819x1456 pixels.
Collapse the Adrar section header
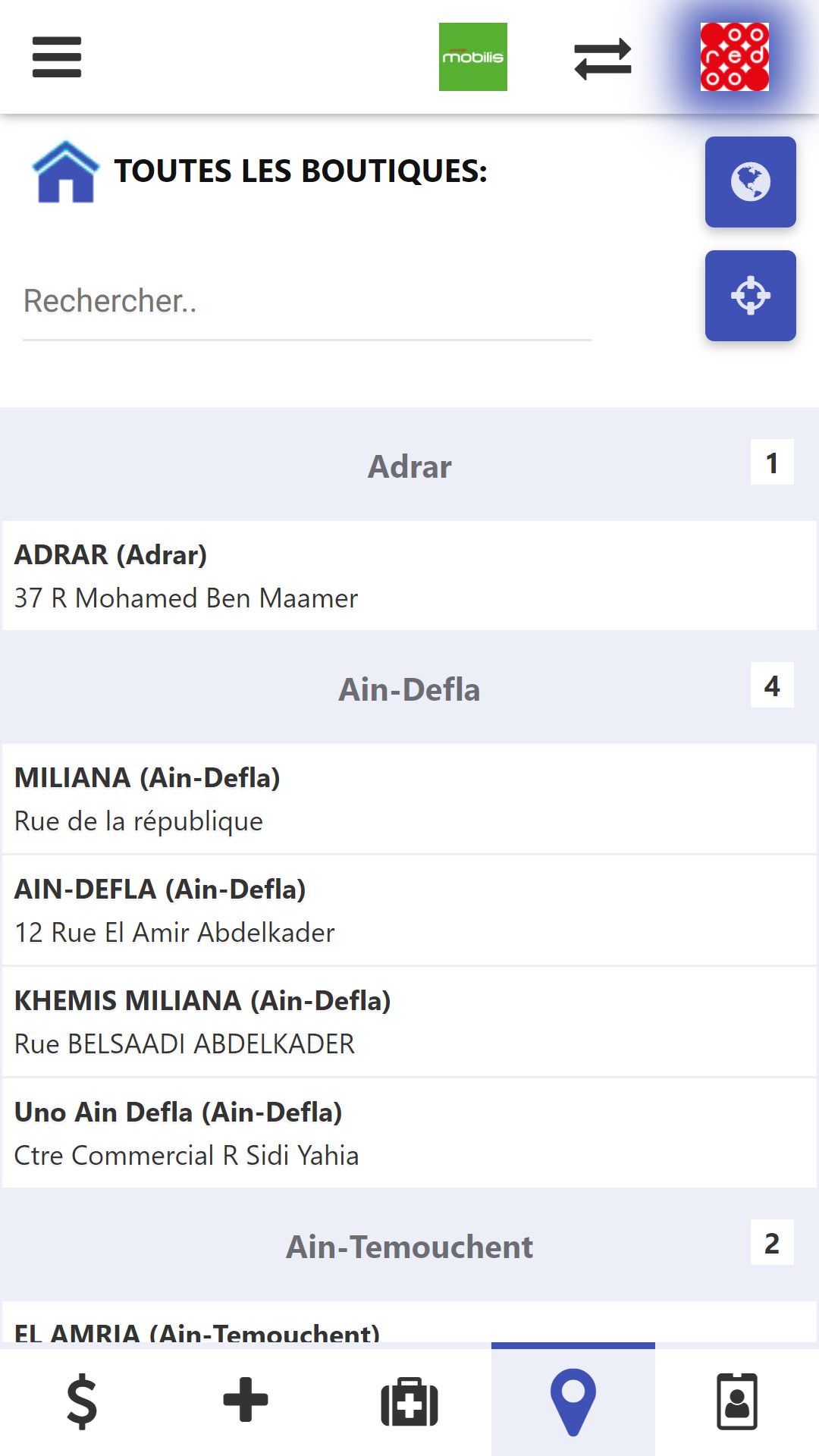coord(409,466)
